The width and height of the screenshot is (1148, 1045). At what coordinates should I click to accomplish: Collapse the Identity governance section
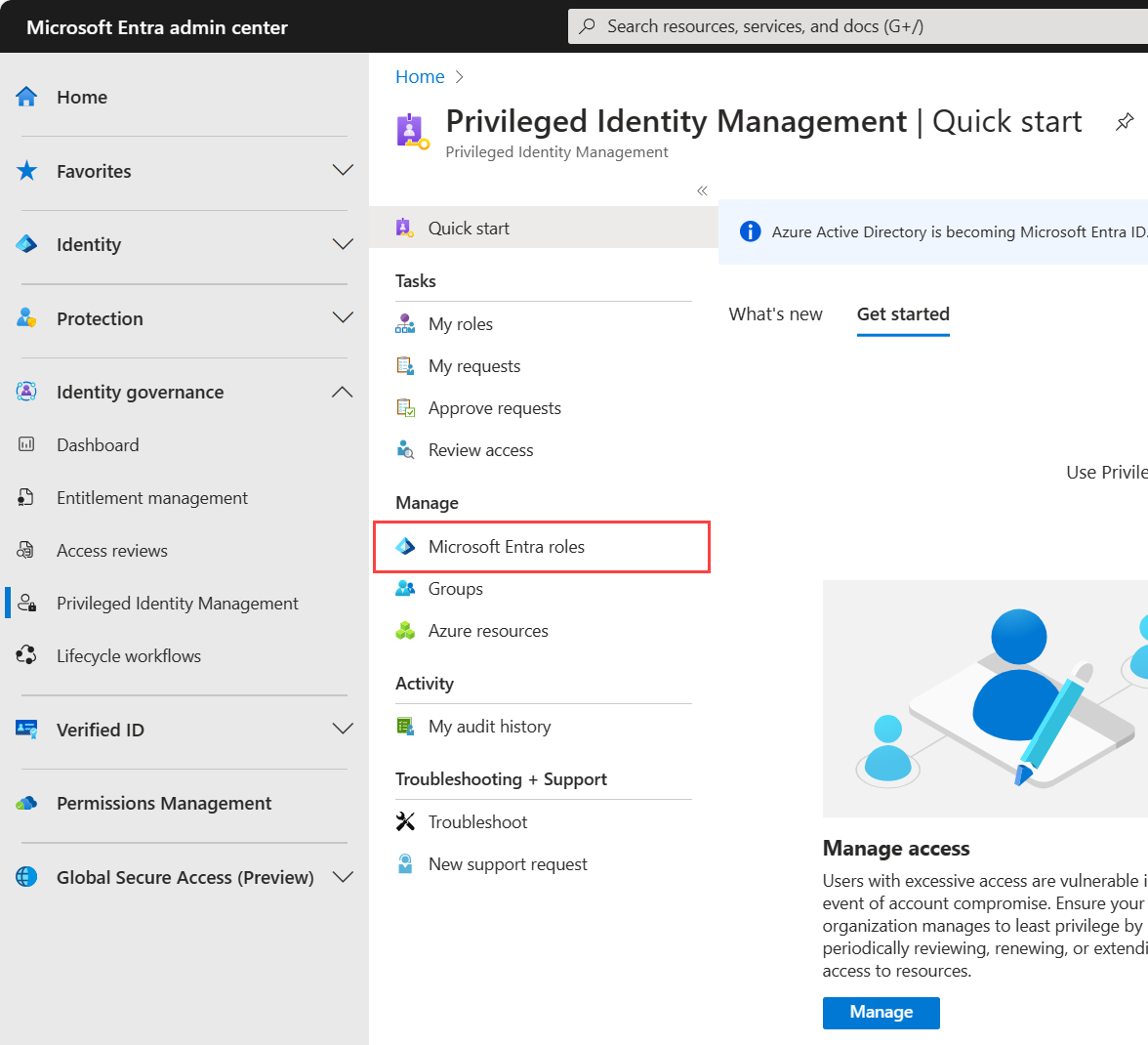pyautogui.click(x=343, y=393)
